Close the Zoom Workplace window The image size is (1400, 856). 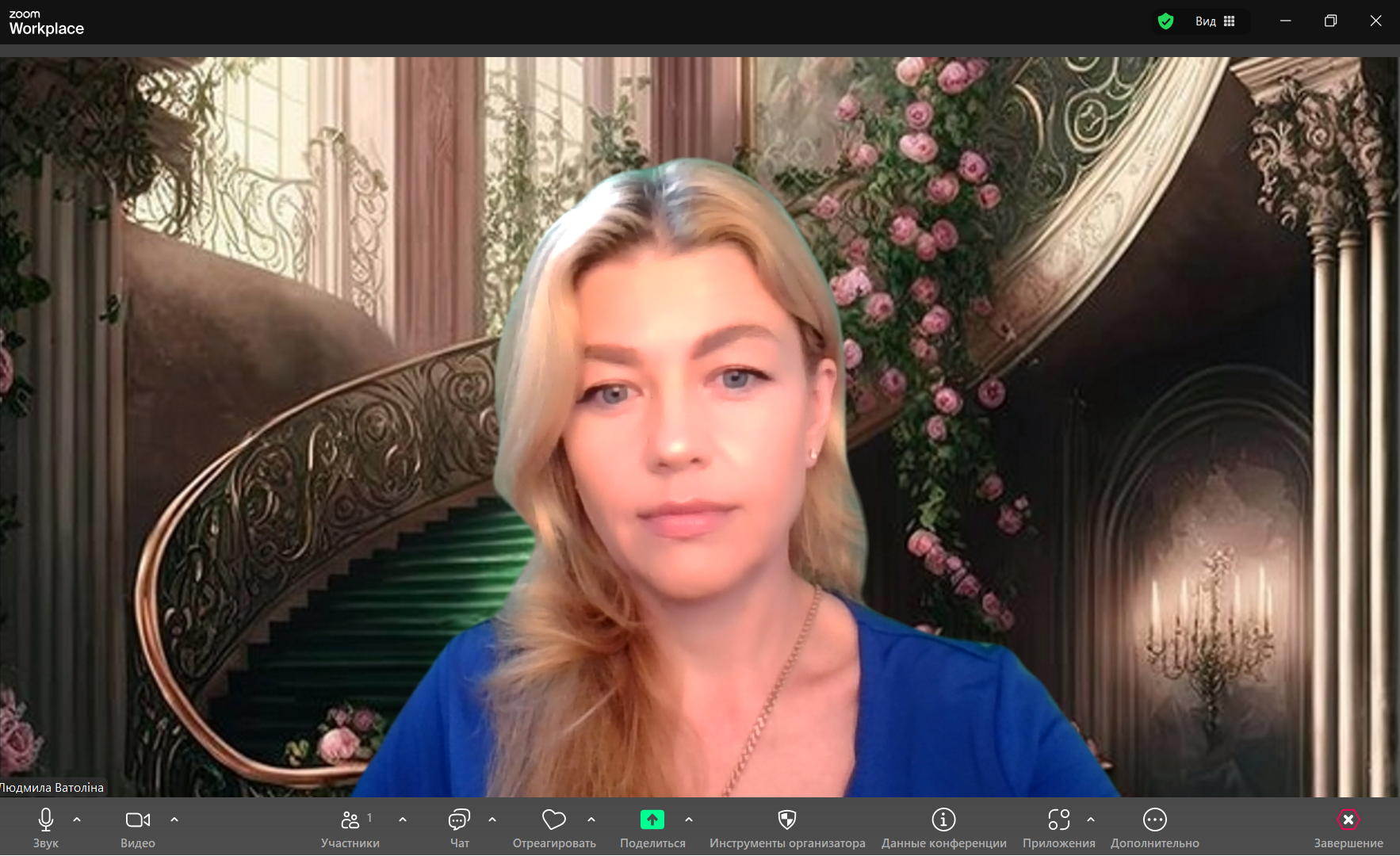(x=1376, y=21)
